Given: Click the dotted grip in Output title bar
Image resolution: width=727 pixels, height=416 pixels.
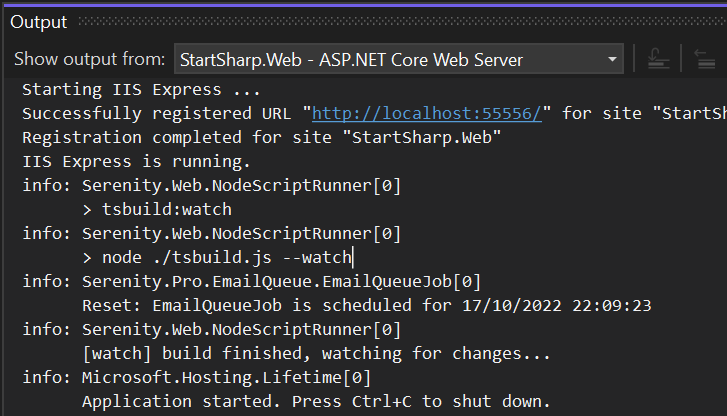Looking at the screenshot, I should coord(400,22).
